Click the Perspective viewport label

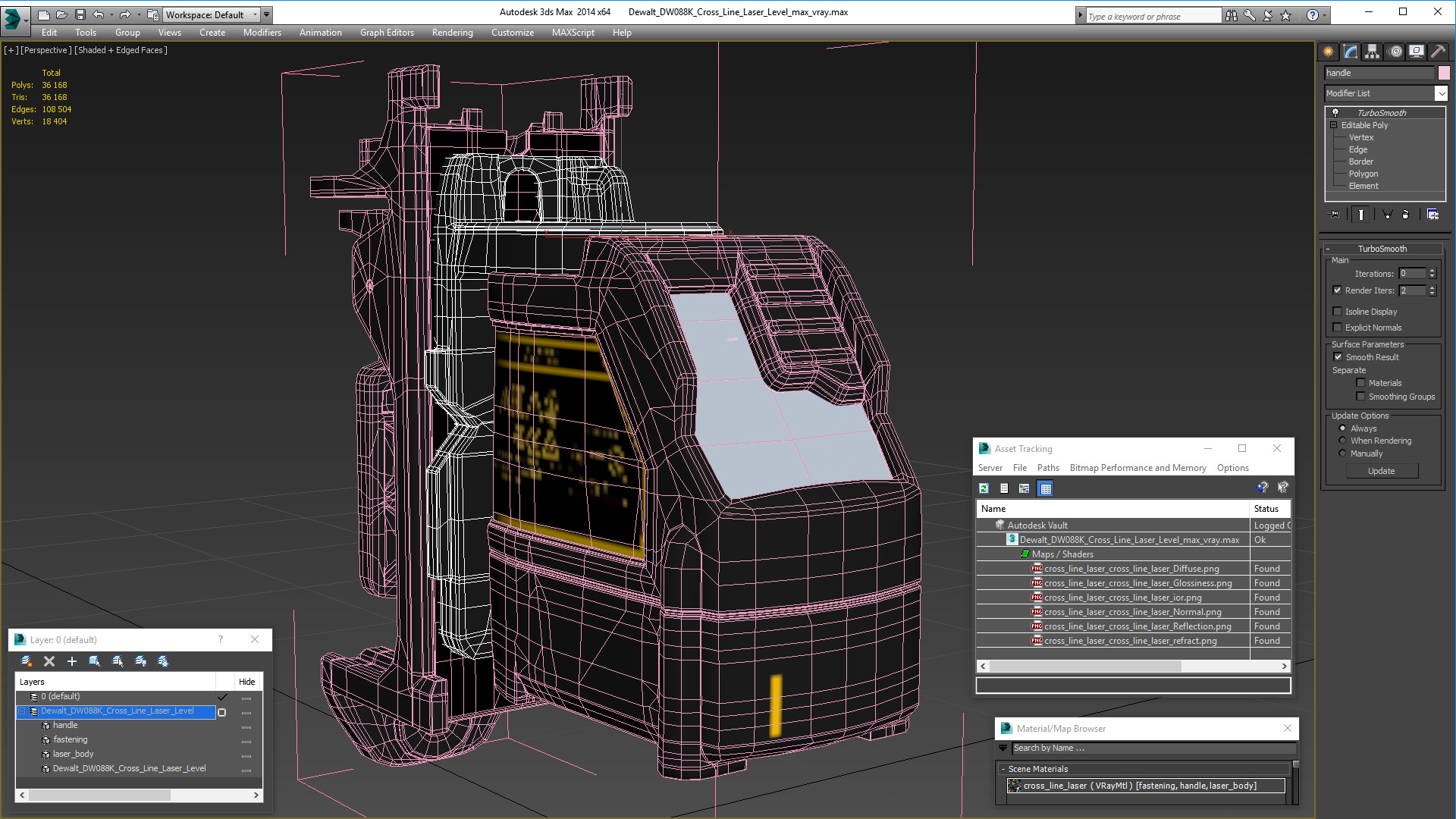[x=46, y=50]
